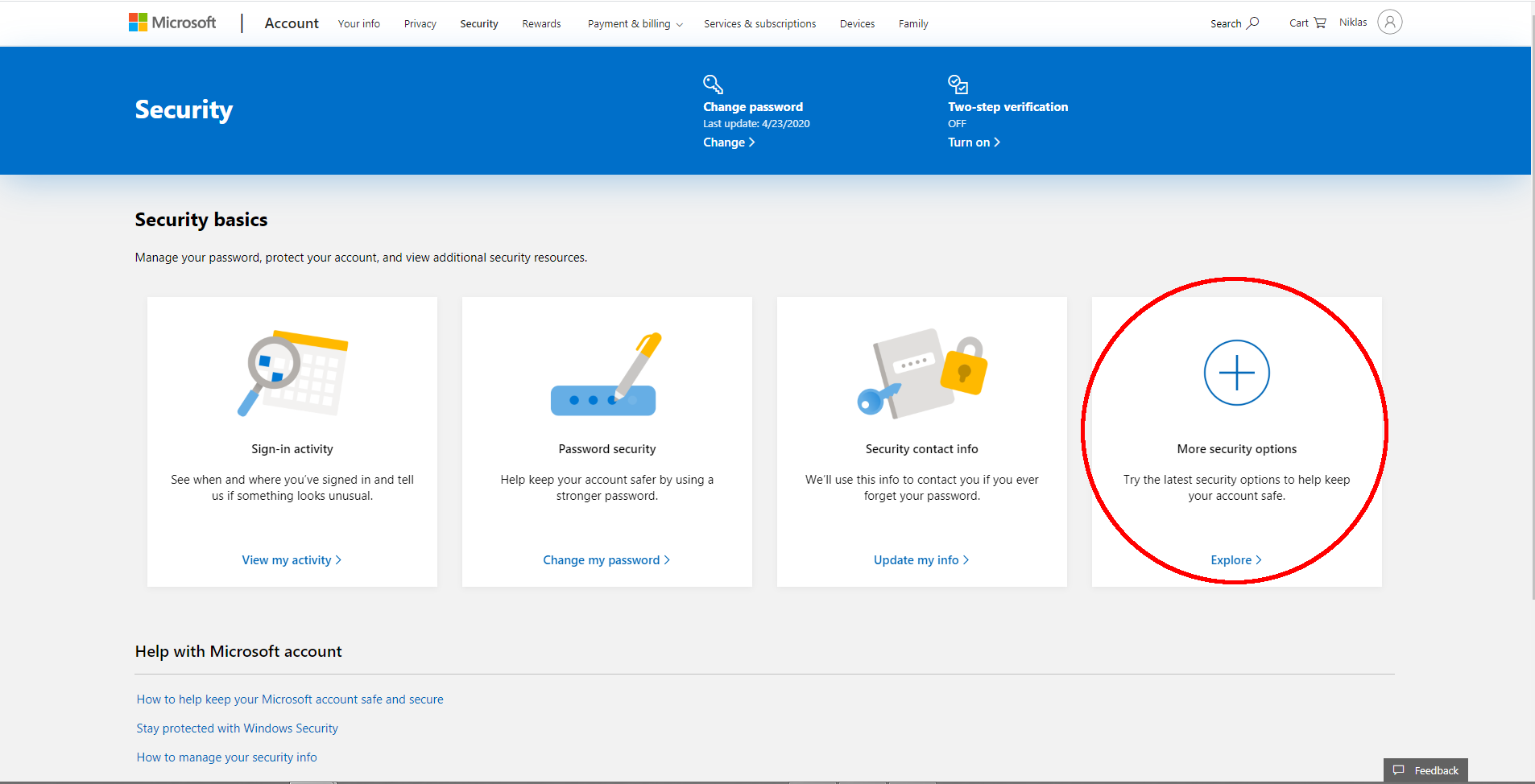Open Services & subscriptions

click(x=759, y=23)
